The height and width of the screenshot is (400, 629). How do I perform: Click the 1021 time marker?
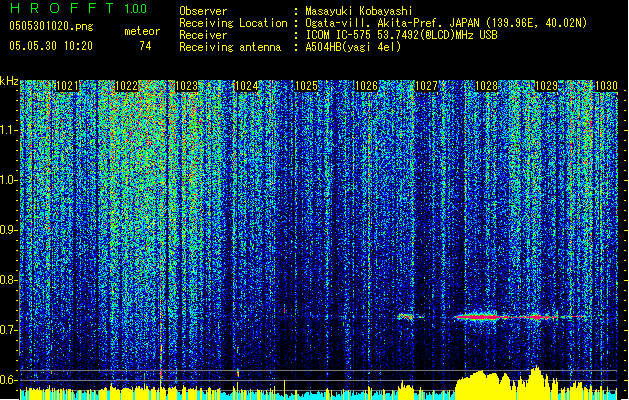click(x=67, y=86)
